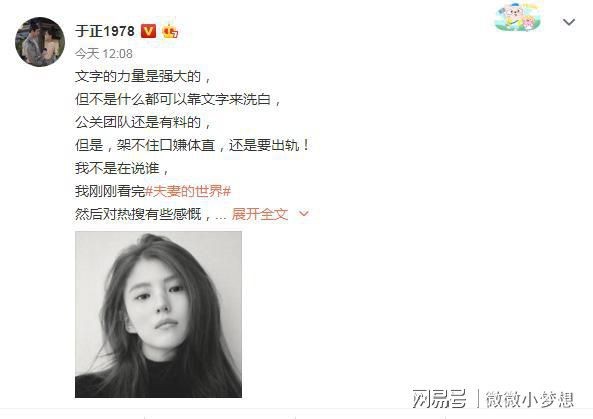This screenshot has height=419, width=593.
Task: Open the black-and-white portrait photo
Action: pyautogui.click(x=158, y=314)
